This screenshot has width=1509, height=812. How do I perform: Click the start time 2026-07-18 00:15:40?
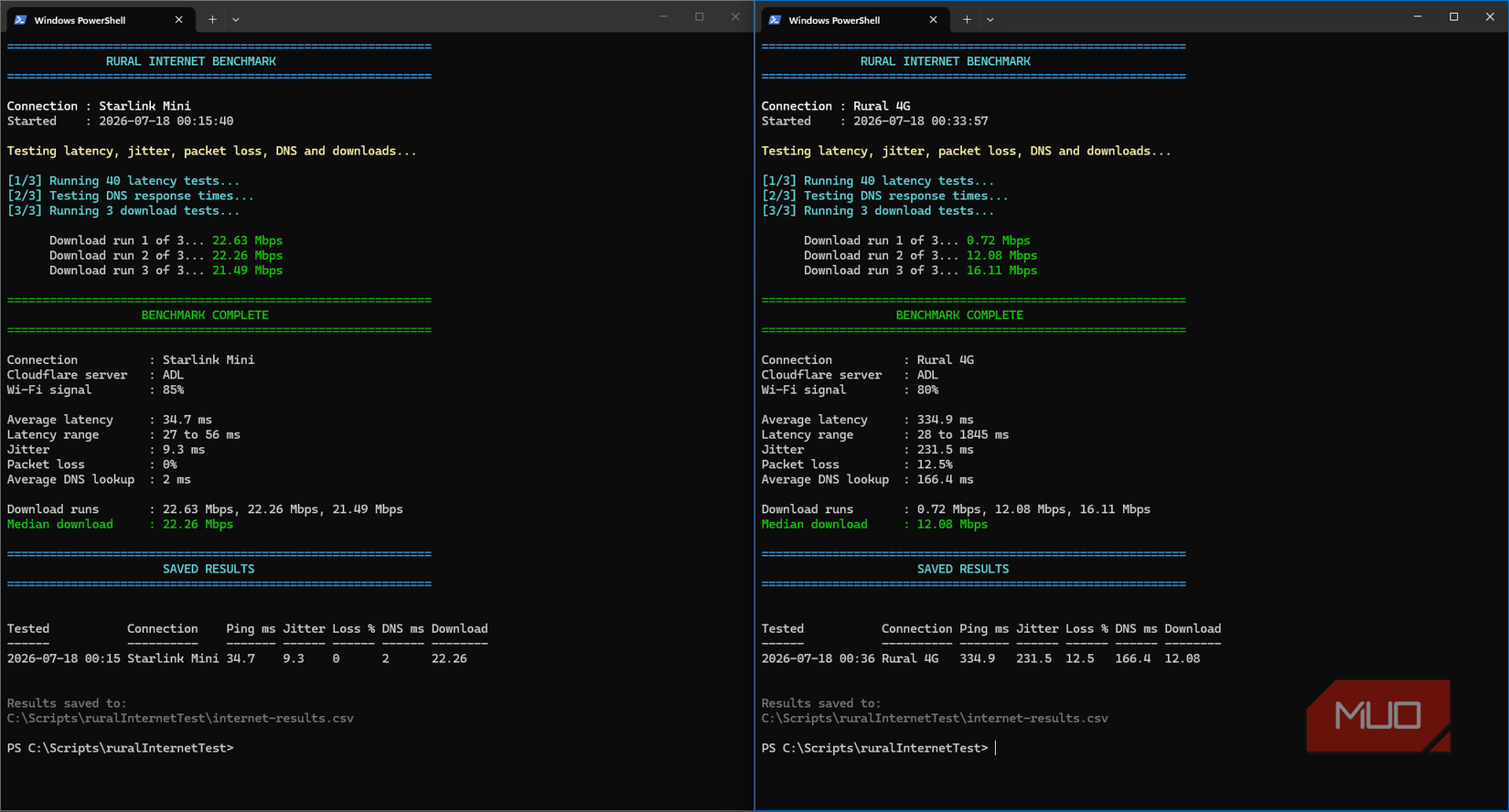point(166,121)
